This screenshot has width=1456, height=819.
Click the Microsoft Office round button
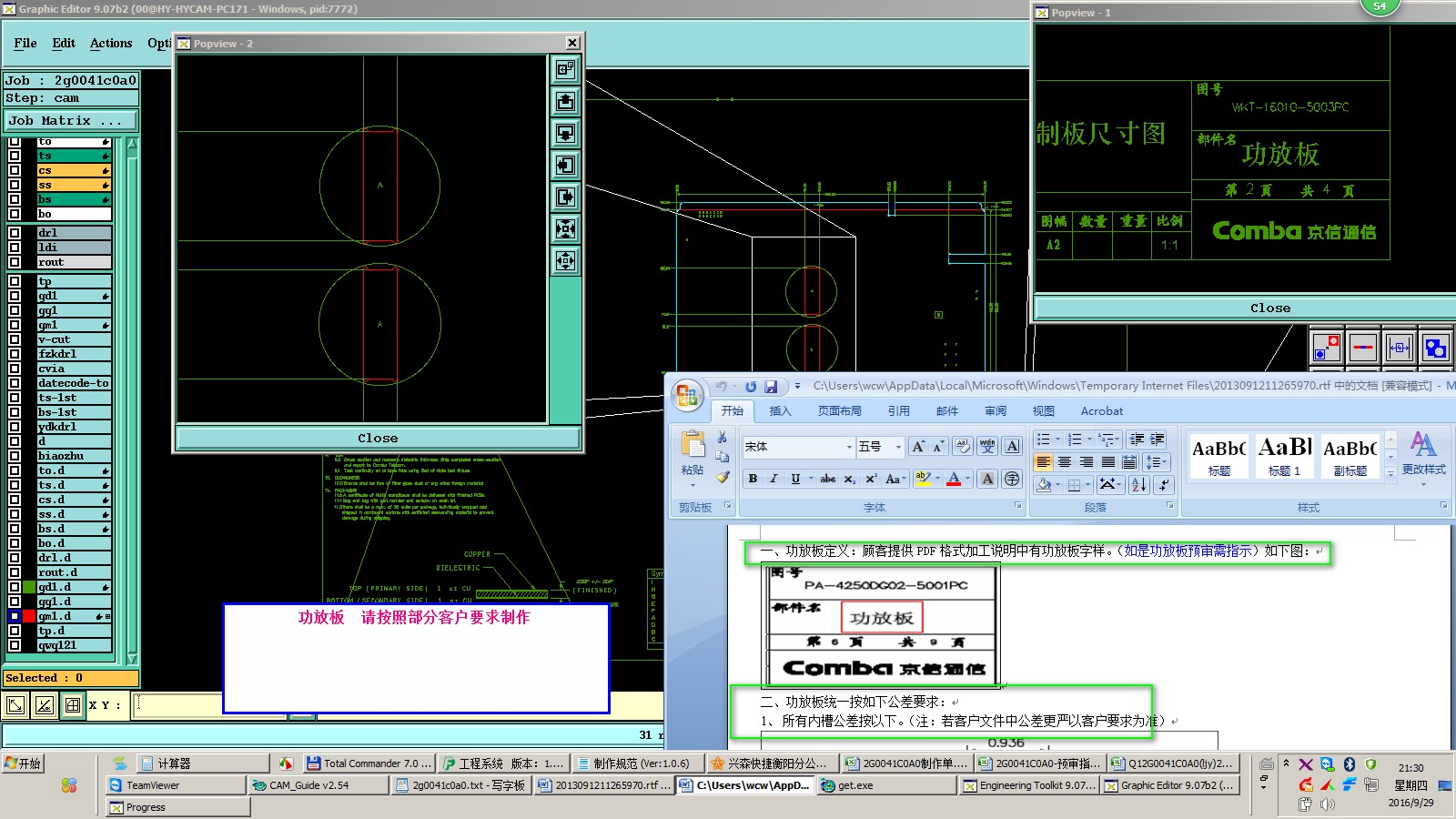pos(687,396)
